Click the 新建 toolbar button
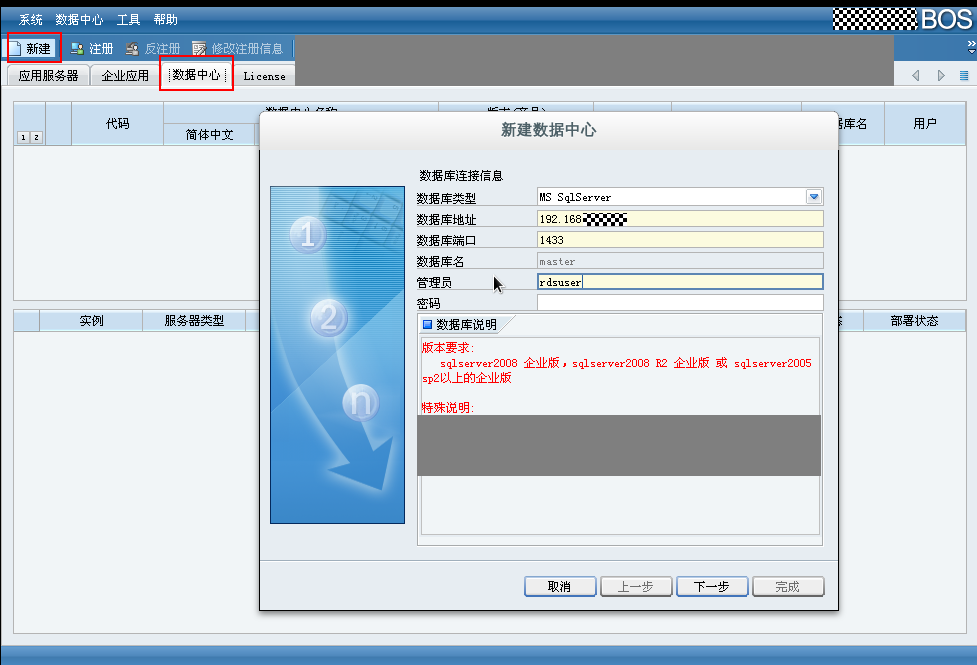Screen dimensions: 977x665 pos(30,49)
